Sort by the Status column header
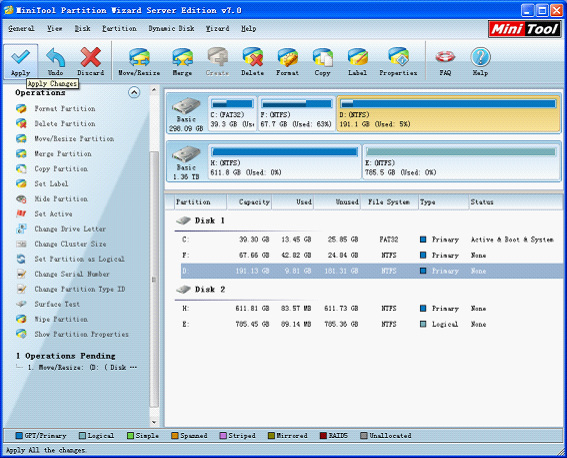567x458 pixels. point(516,202)
